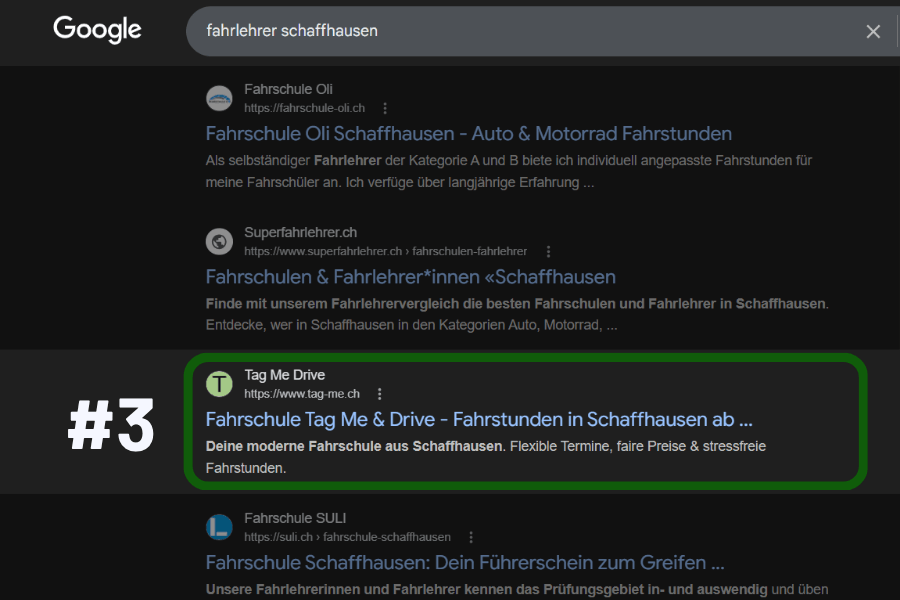Click the Superfahrlehrer.ch globe favicon
This screenshot has width=900, height=600.
pyautogui.click(x=219, y=241)
